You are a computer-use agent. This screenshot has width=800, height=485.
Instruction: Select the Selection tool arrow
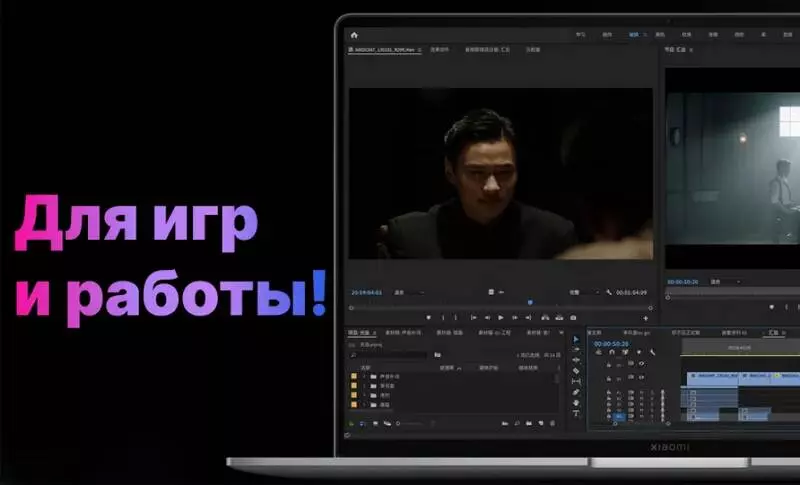pyautogui.click(x=576, y=340)
